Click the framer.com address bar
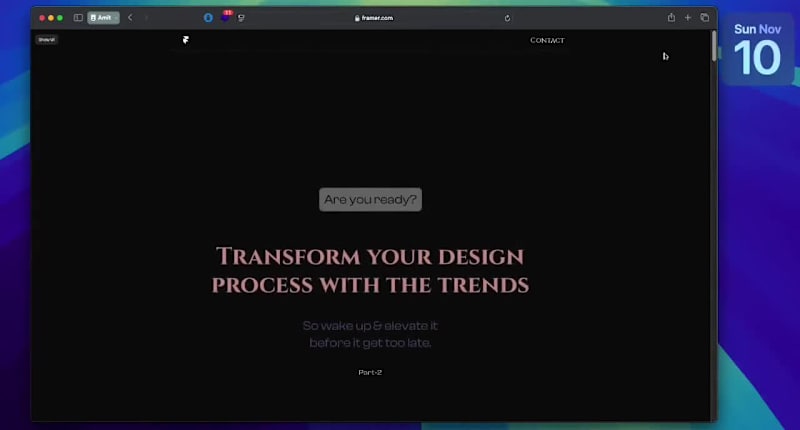 [374, 18]
